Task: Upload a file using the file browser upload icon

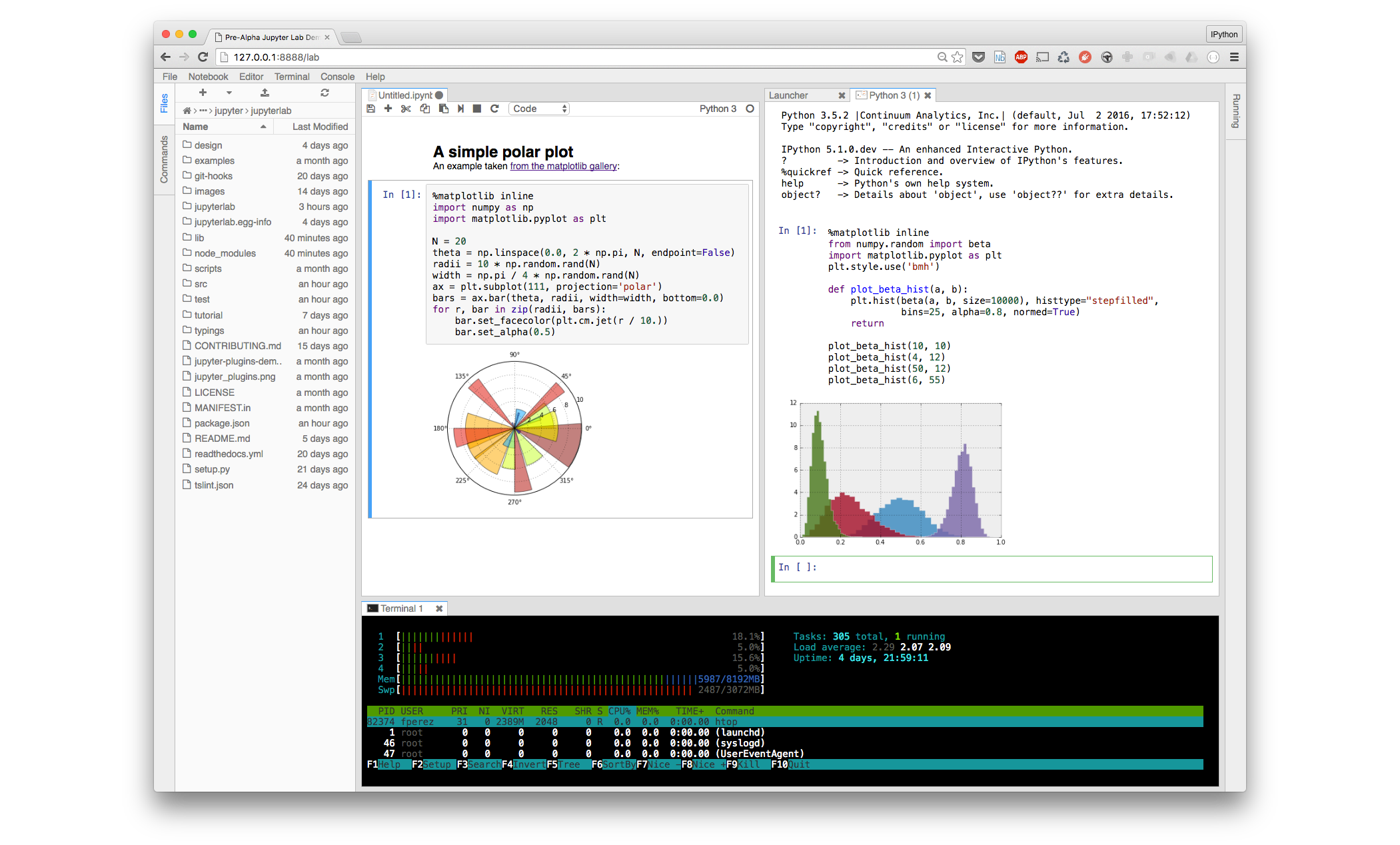Action: [265, 93]
